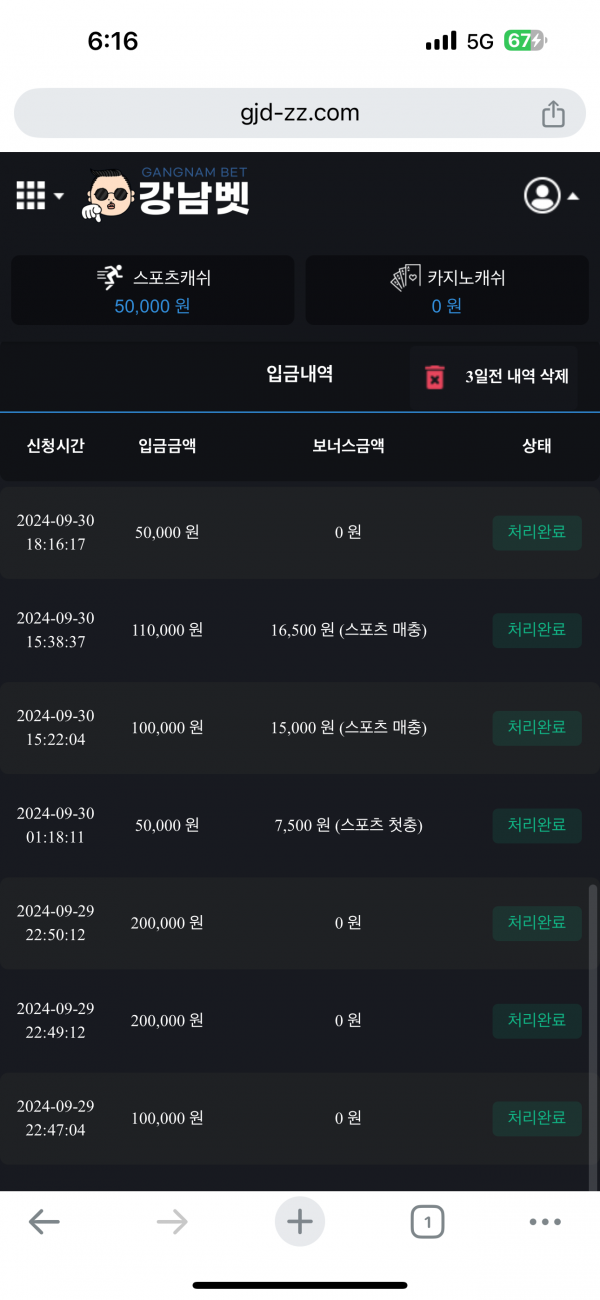
Task: Tap the red trash delete icon
Action: pos(435,377)
